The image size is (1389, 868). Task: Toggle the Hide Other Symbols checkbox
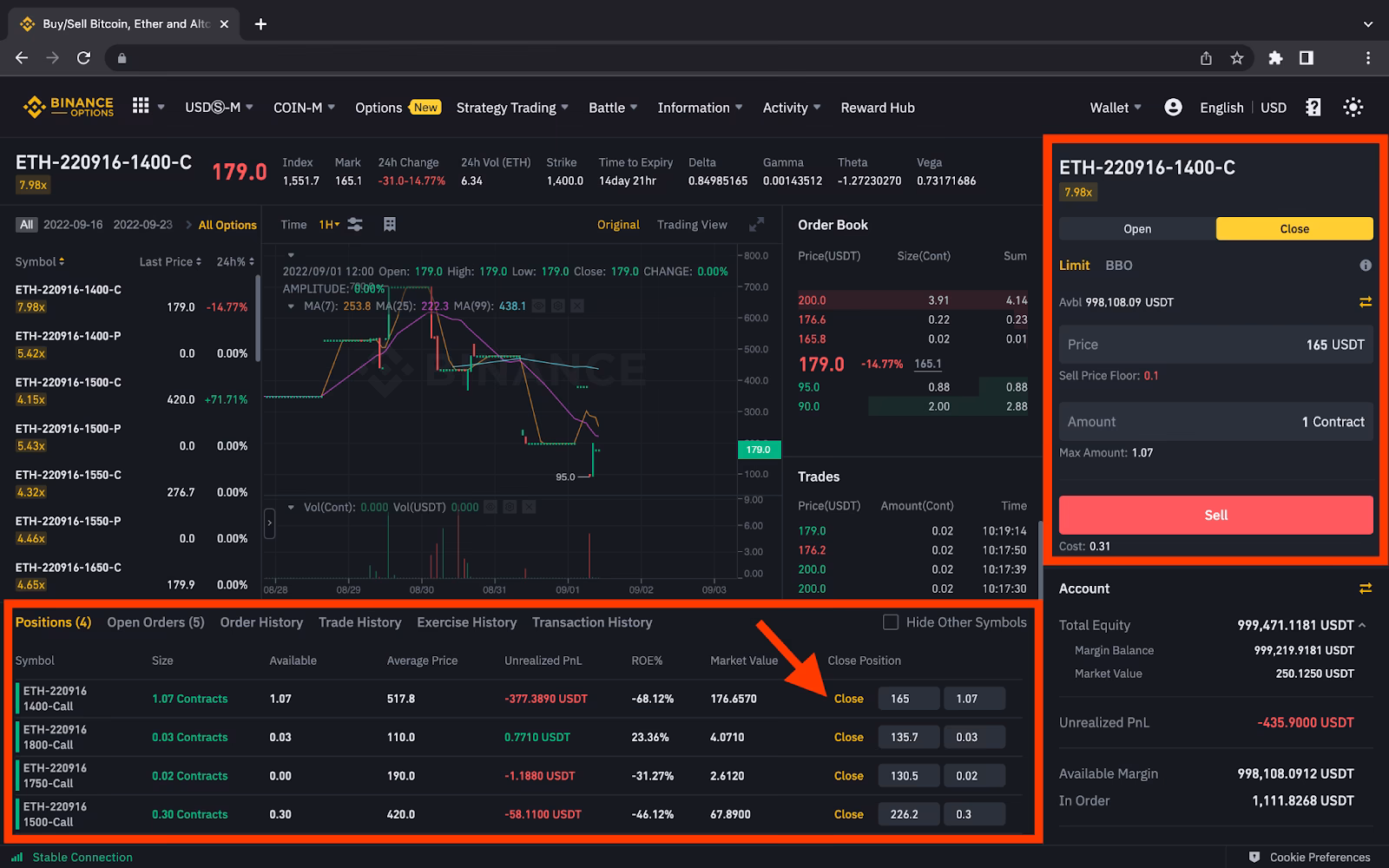pos(891,621)
